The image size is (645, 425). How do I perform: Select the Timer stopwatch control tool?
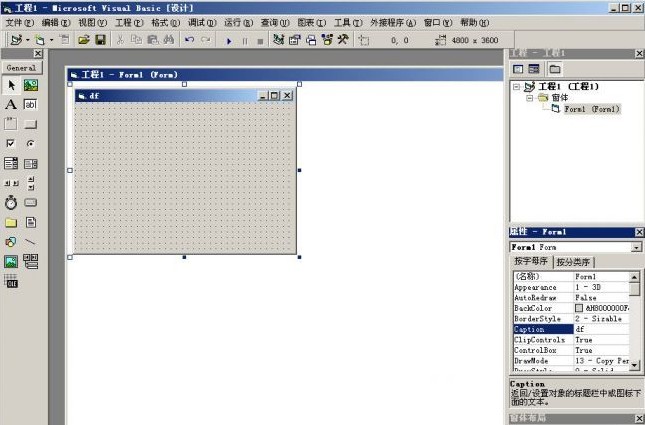(11, 202)
